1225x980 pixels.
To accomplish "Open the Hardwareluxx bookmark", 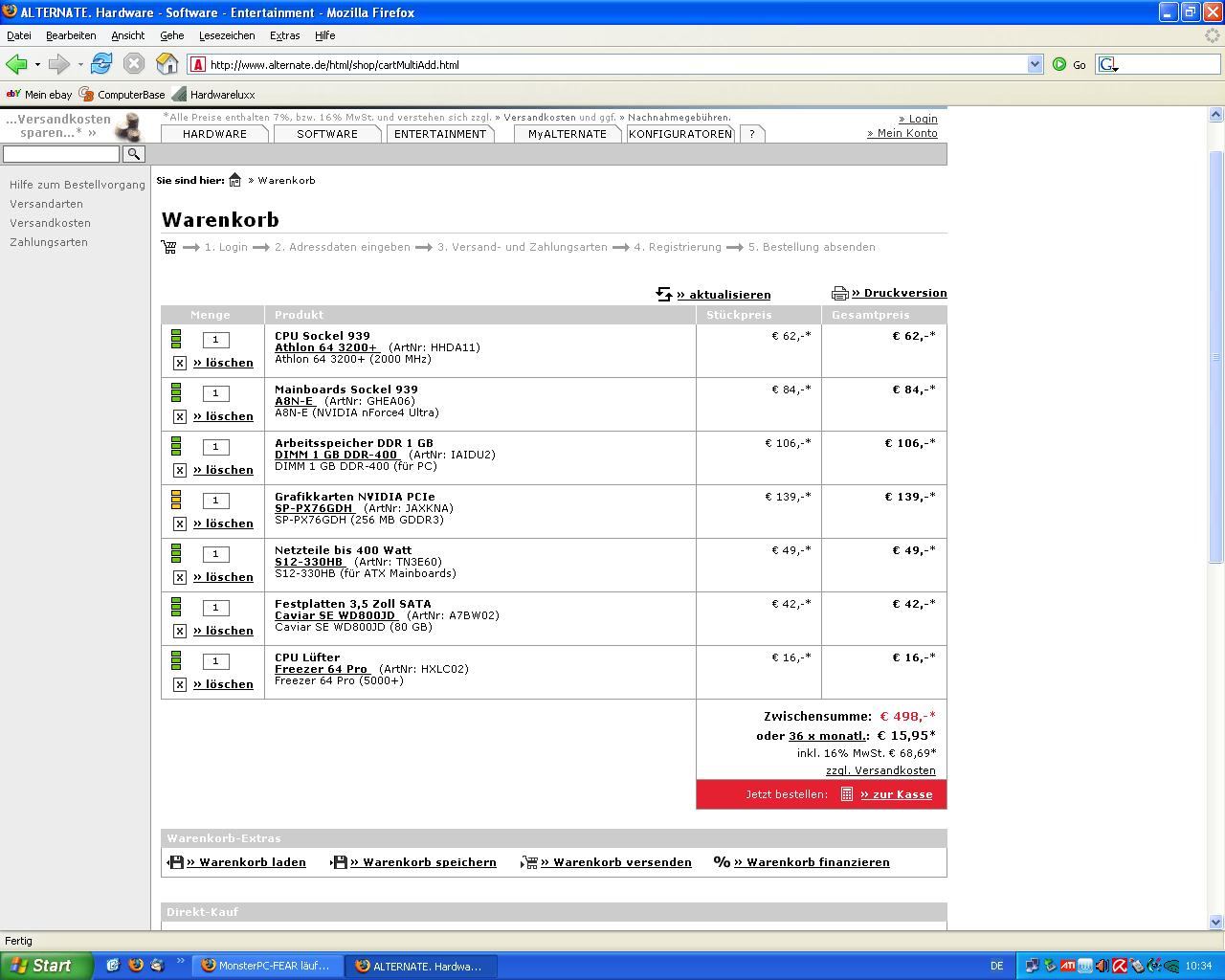I will pos(213,95).
